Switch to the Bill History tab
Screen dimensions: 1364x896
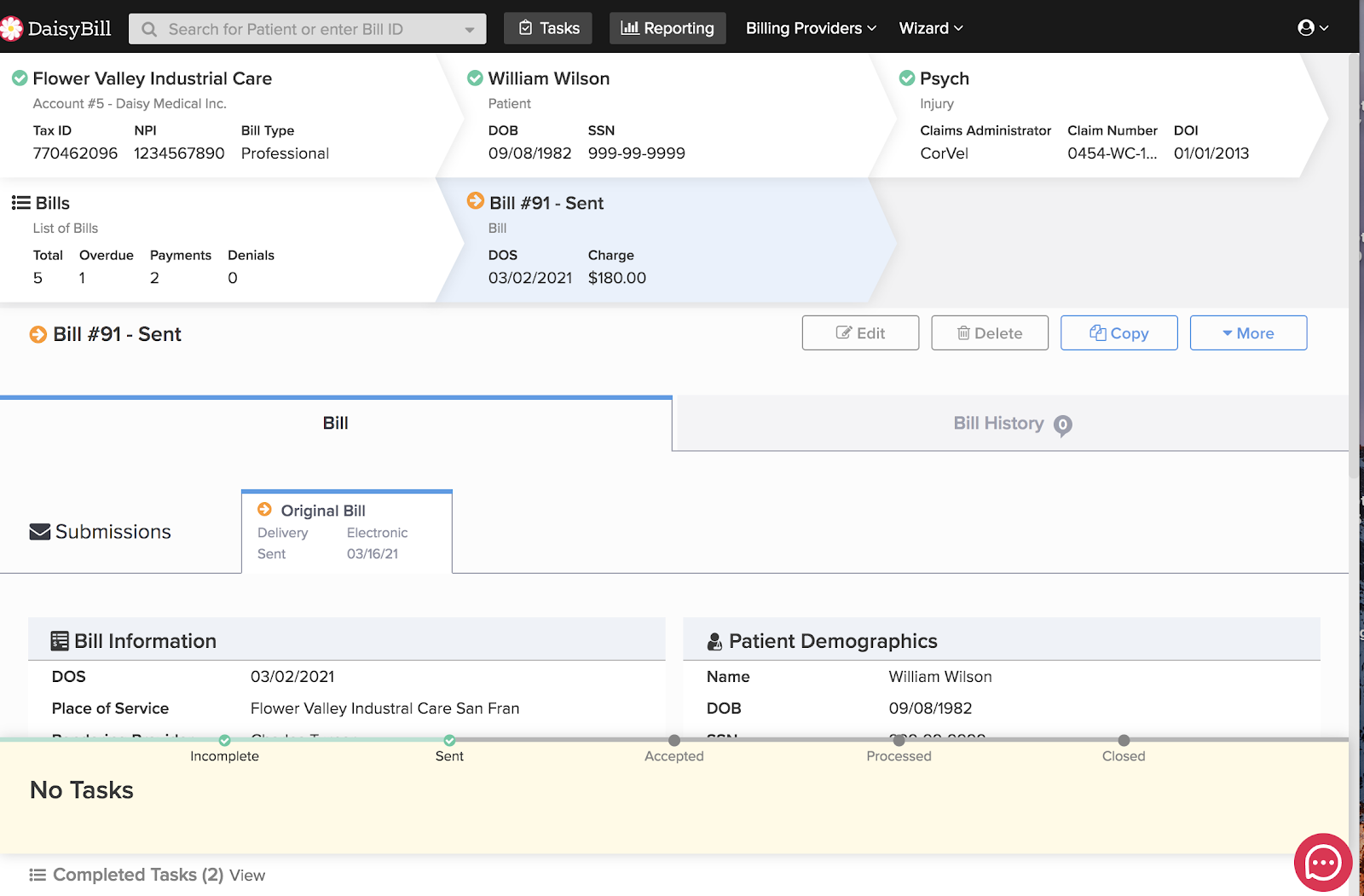click(1010, 424)
